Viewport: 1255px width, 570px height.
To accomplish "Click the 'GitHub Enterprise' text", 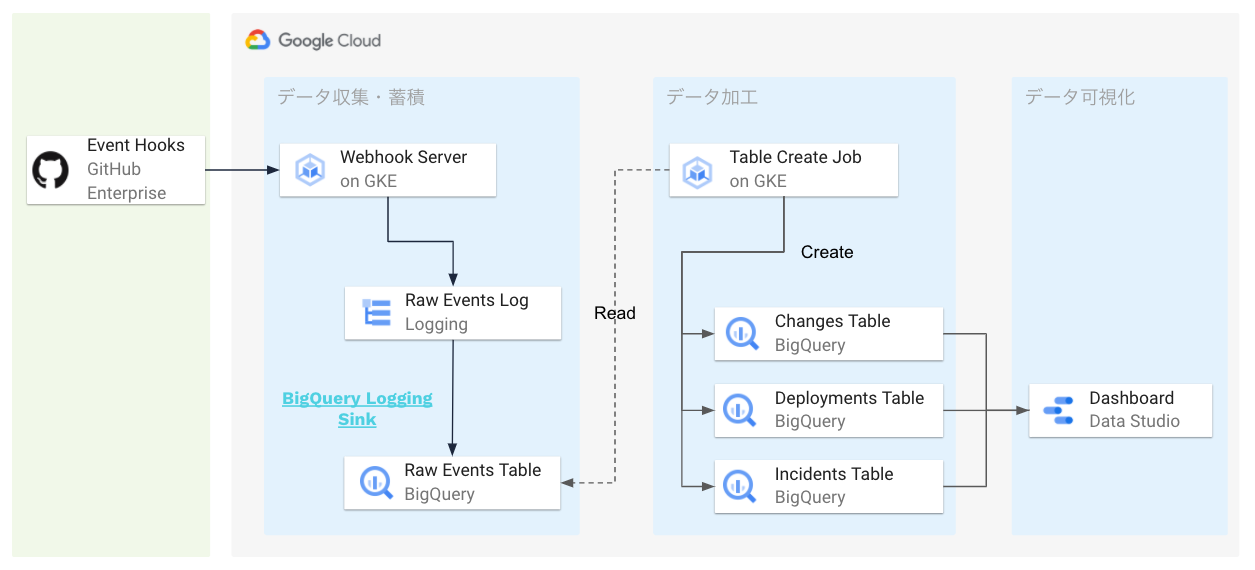I will click(127, 181).
